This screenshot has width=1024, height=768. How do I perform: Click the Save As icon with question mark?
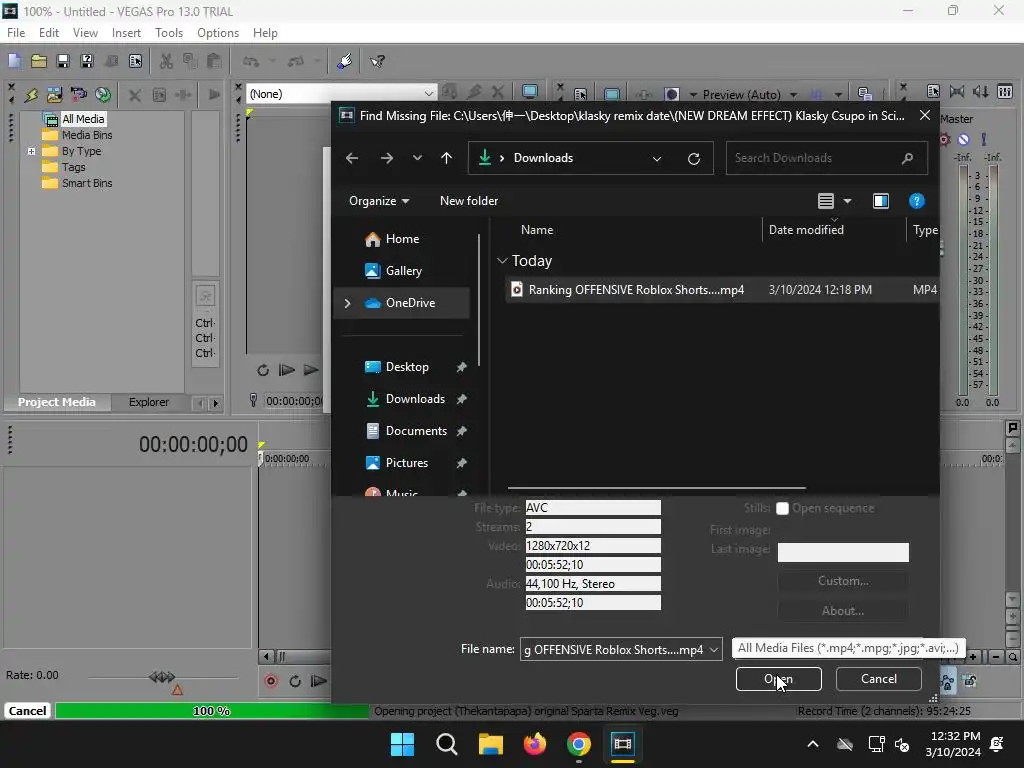(86, 61)
